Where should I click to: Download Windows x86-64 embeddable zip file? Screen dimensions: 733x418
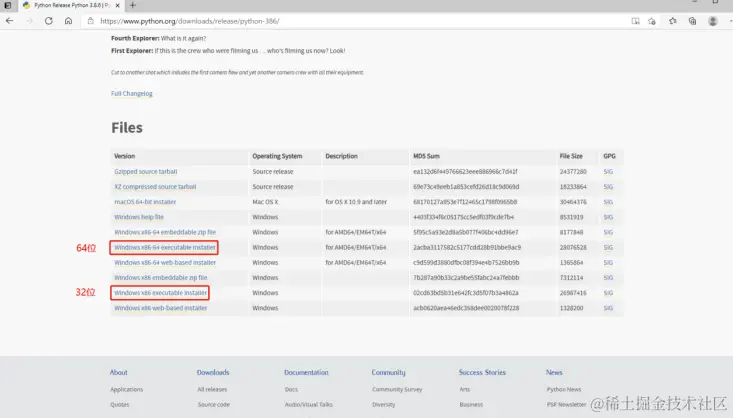pyautogui.click(x=165, y=232)
